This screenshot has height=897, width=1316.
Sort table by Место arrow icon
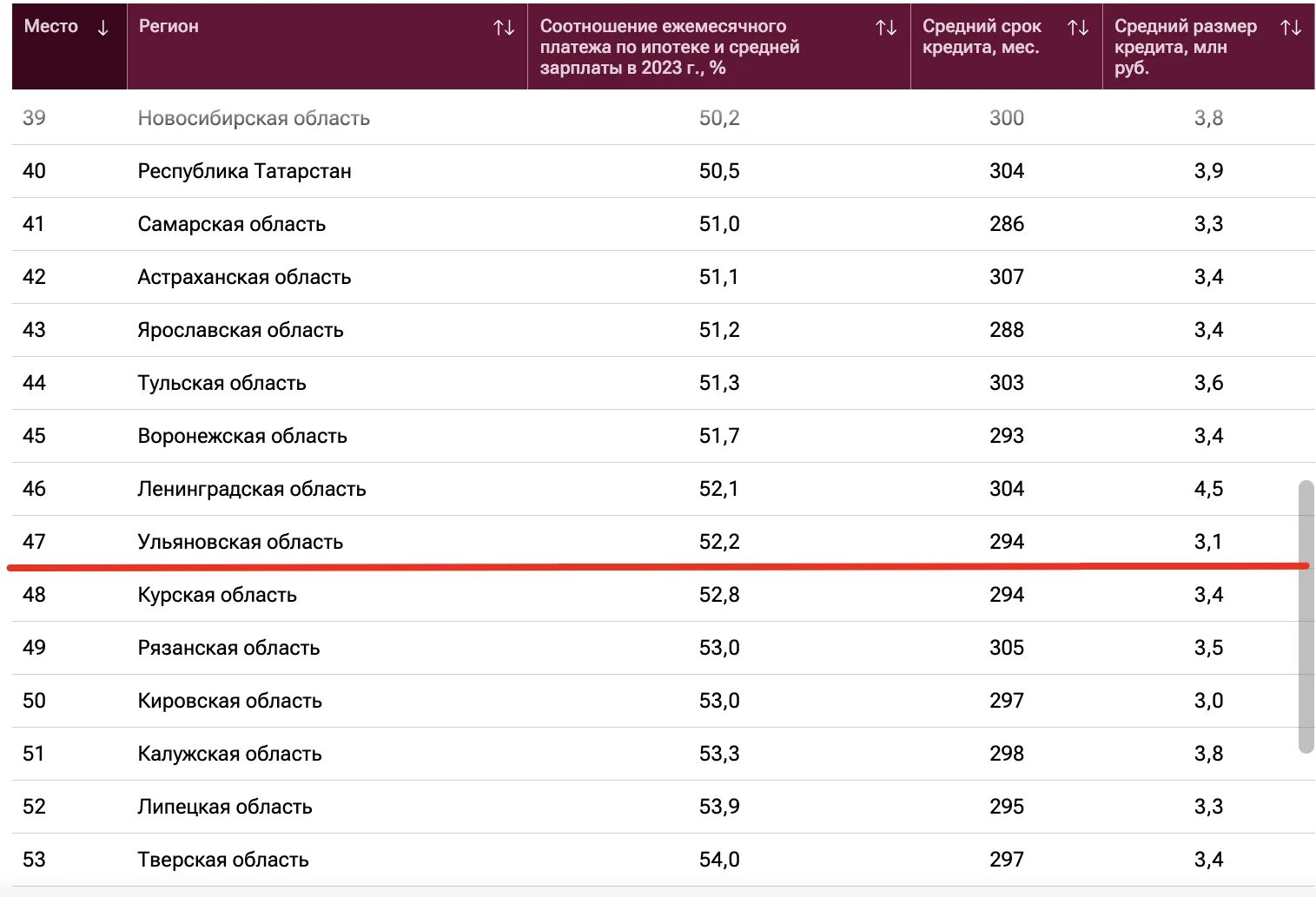(103, 28)
